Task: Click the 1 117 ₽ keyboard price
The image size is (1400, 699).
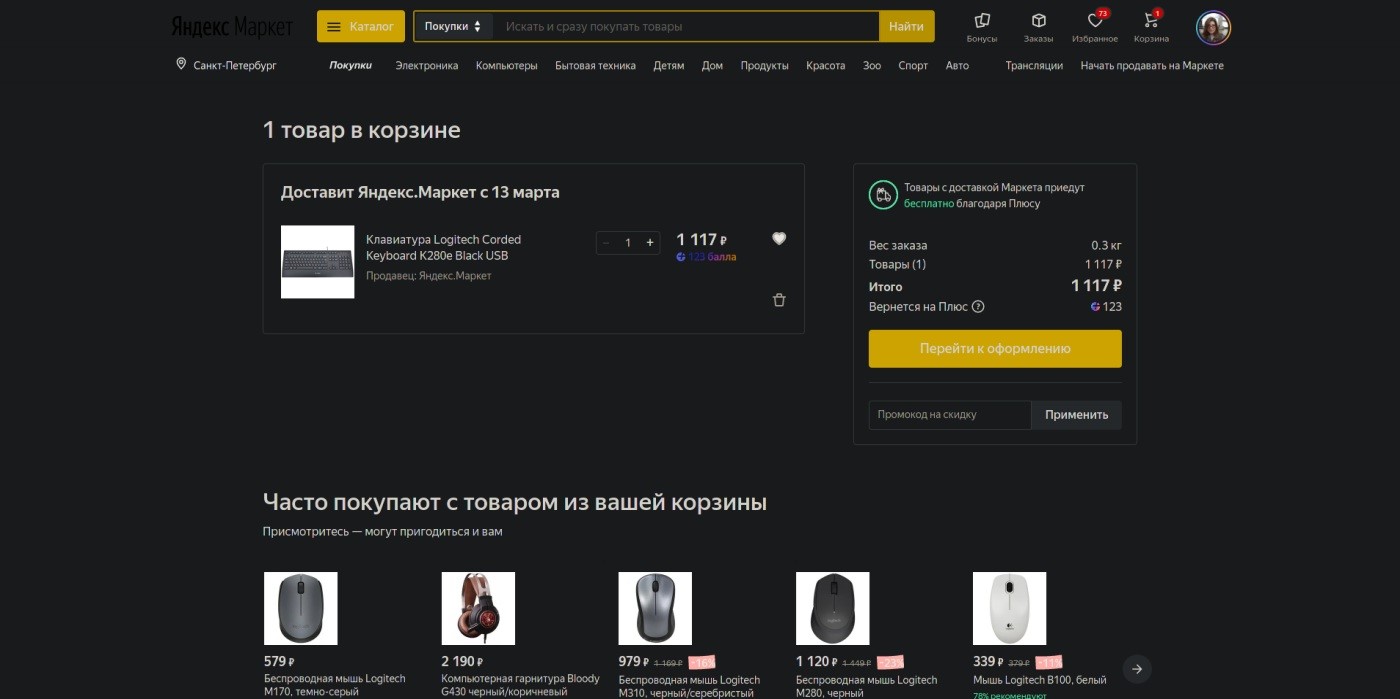Action: 702,239
